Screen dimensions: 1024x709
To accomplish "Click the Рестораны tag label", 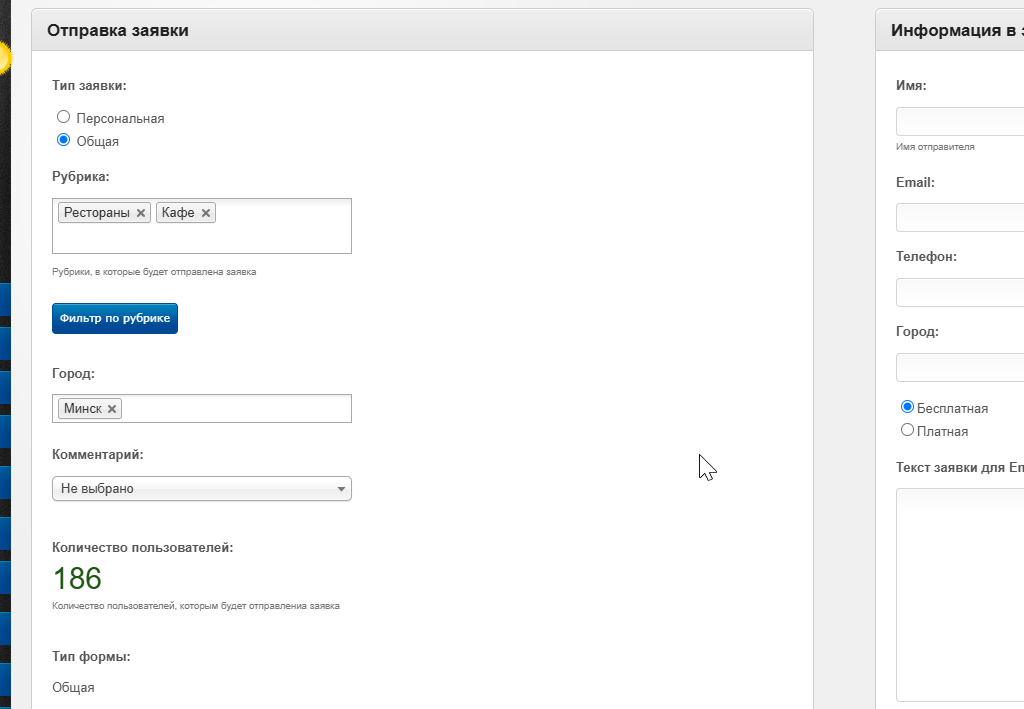I will coord(97,213).
